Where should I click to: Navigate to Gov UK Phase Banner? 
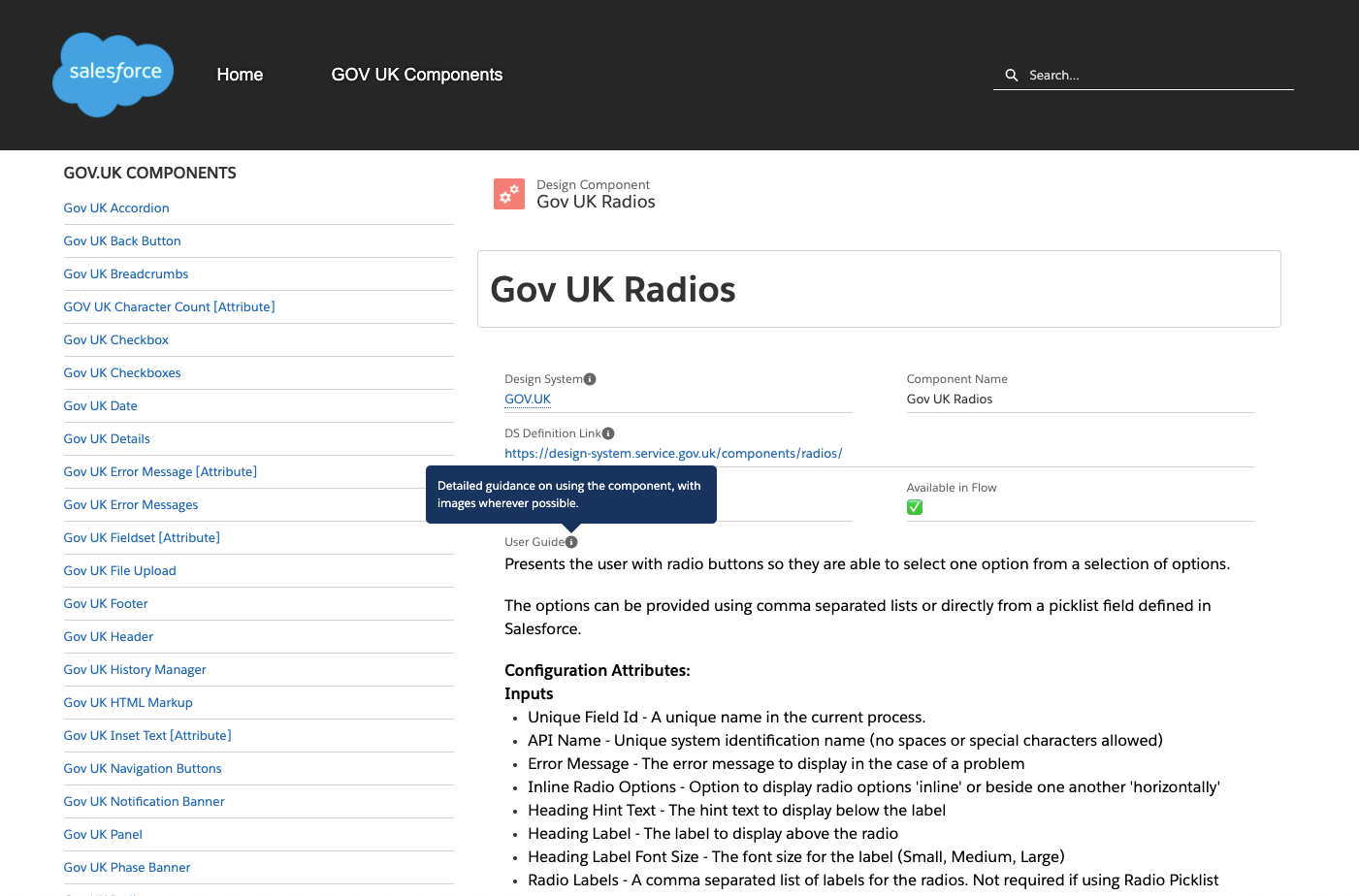pyautogui.click(x=126, y=867)
